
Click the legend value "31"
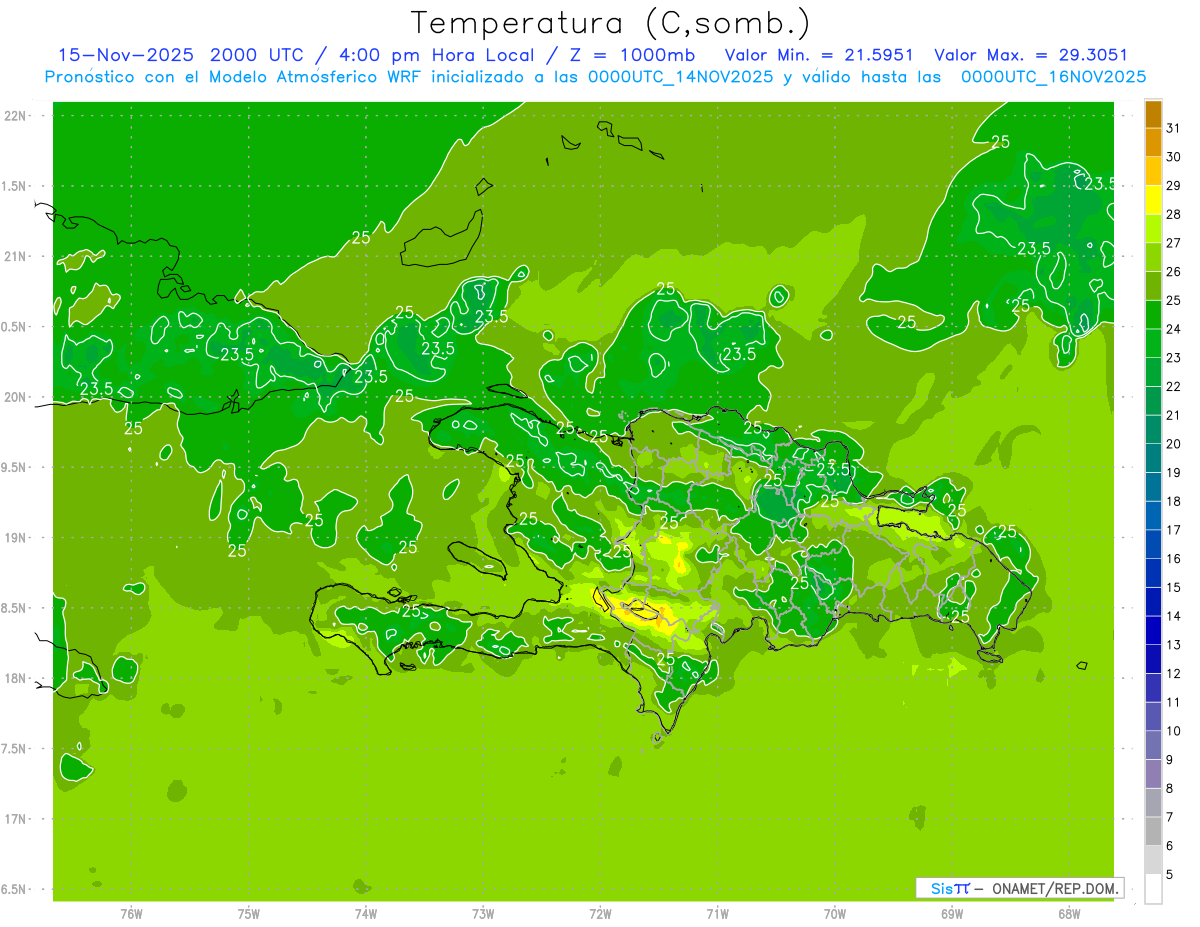(x=1174, y=128)
